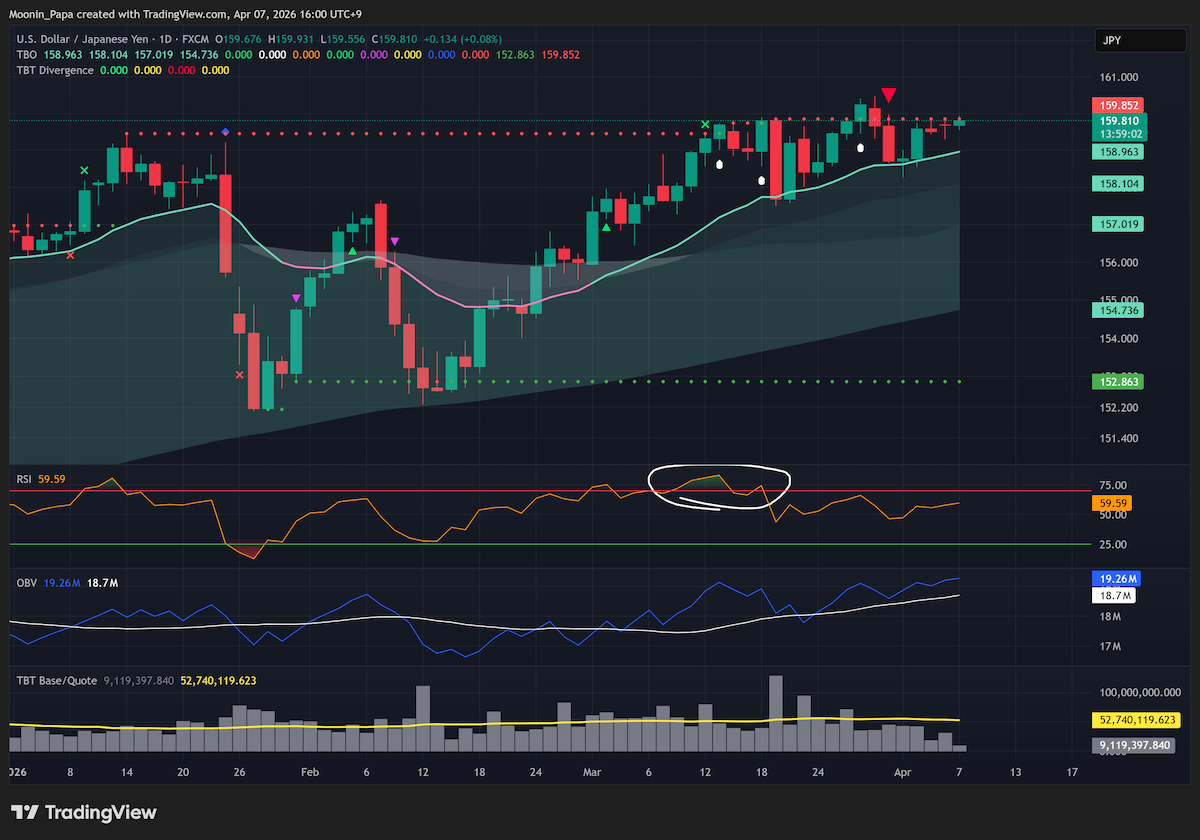This screenshot has width=1200, height=840.
Task: Click the white marker in late March
Action: pyautogui.click(x=861, y=148)
